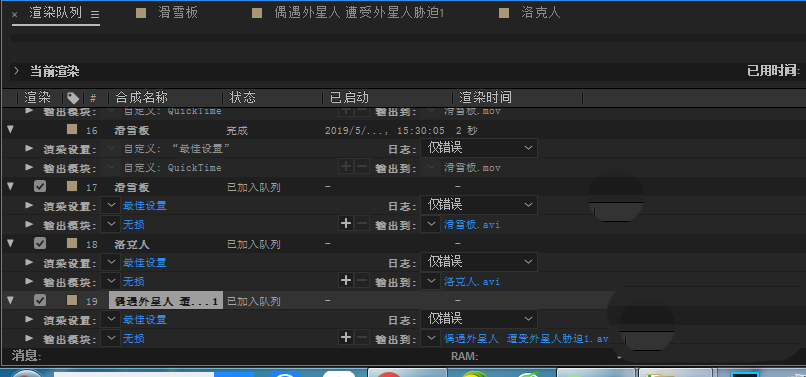Image resolution: width=806 pixels, height=377 pixels.
Task: Open render settings template dropdown for item 18
Action: 111,262
